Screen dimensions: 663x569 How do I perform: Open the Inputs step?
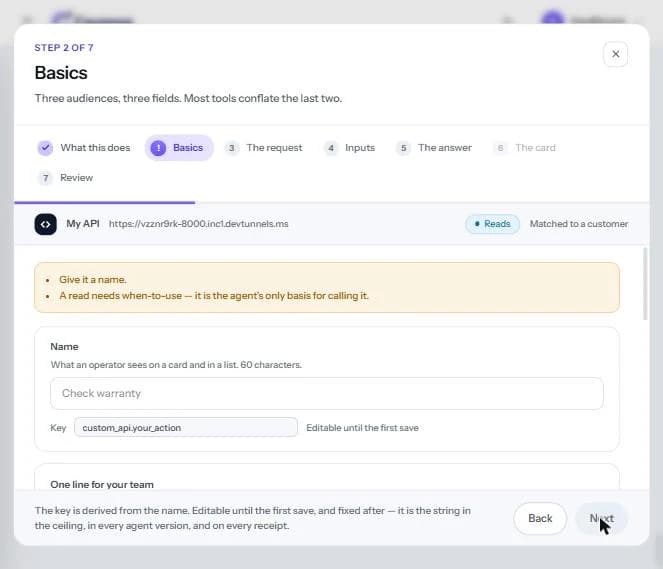350,148
